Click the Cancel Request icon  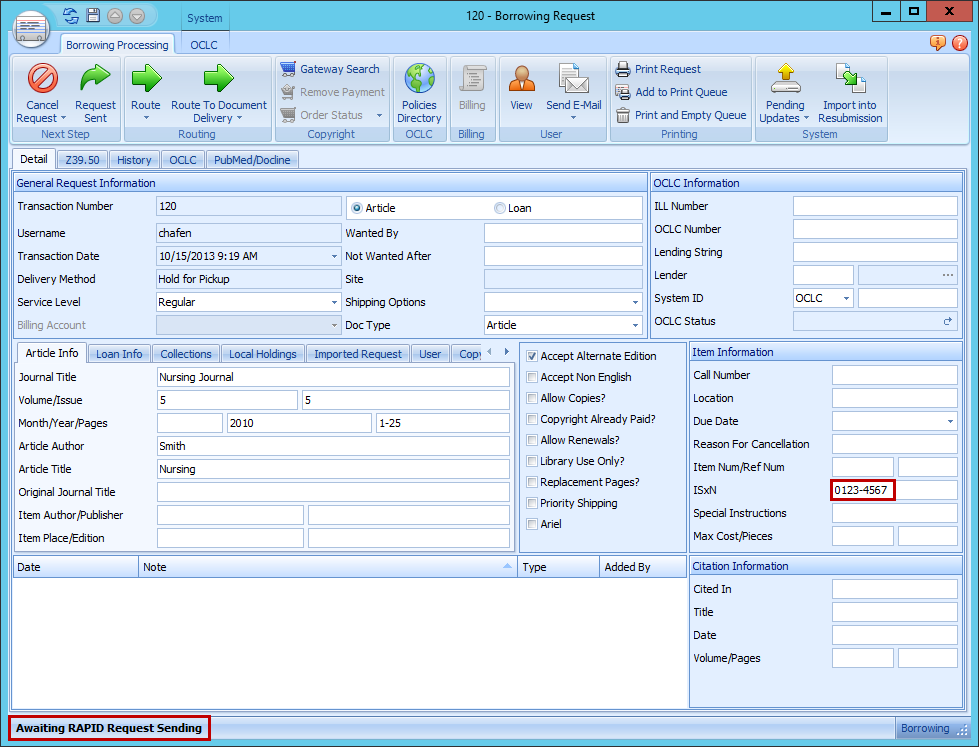[x=42, y=79]
